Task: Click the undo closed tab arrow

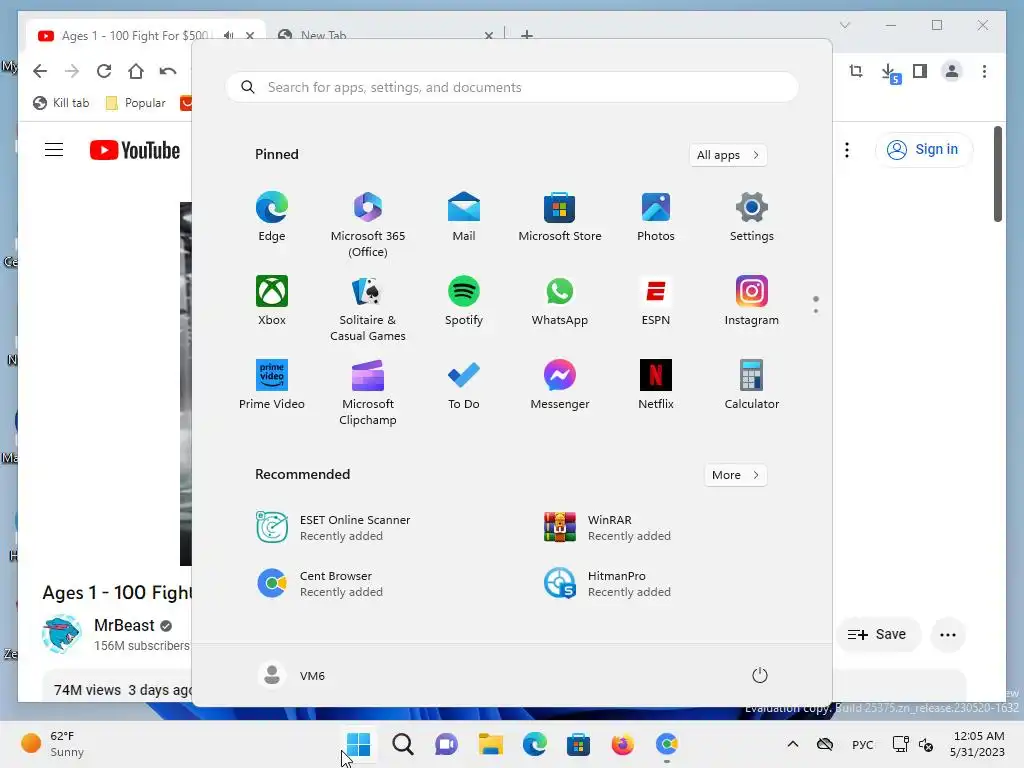Action: (168, 71)
